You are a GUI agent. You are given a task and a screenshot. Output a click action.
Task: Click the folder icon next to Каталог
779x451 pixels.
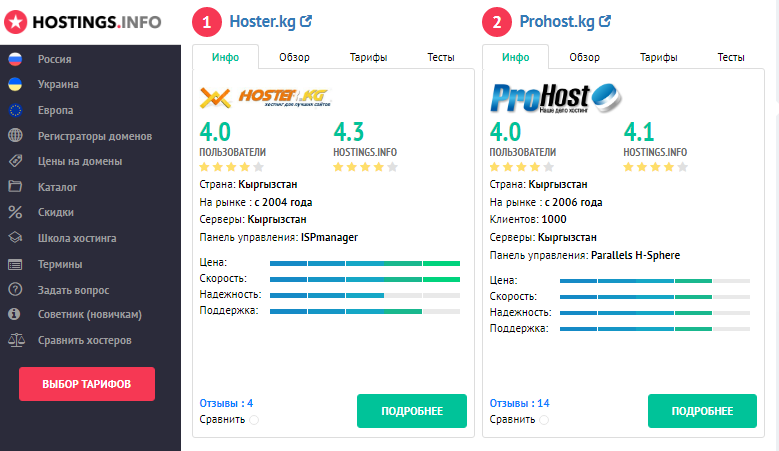[x=15, y=187]
